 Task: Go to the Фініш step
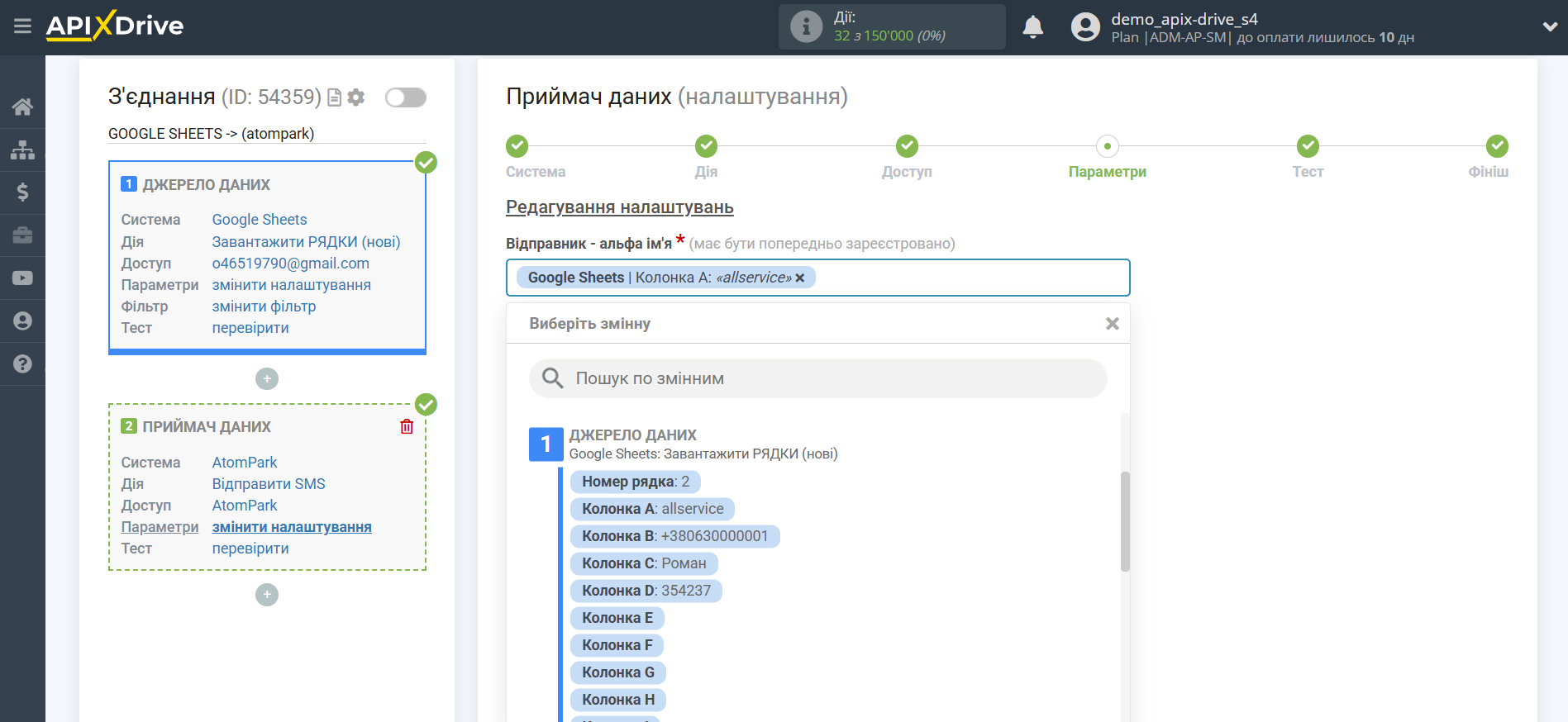(1497, 146)
